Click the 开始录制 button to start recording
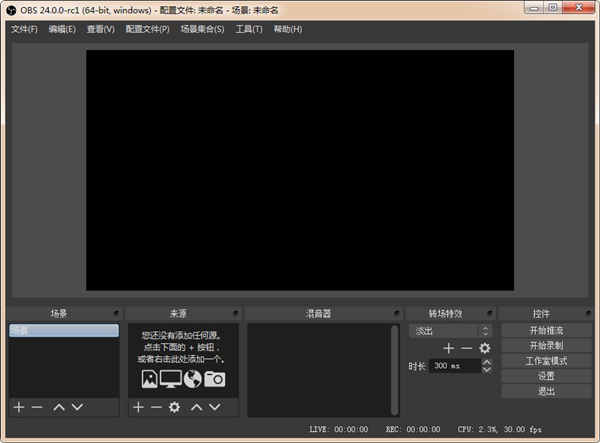The height and width of the screenshot is (443, 600). point(547,346)
